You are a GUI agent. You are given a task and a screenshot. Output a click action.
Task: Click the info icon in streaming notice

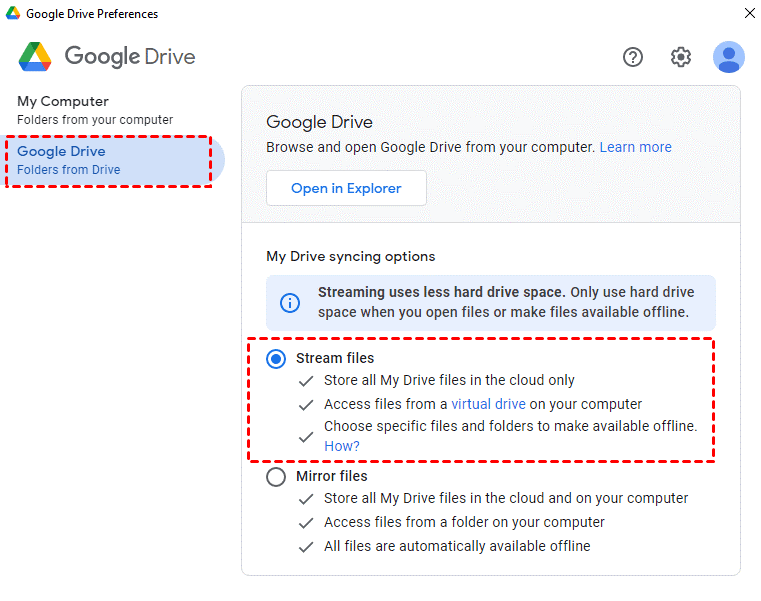(x=290, y=303)
